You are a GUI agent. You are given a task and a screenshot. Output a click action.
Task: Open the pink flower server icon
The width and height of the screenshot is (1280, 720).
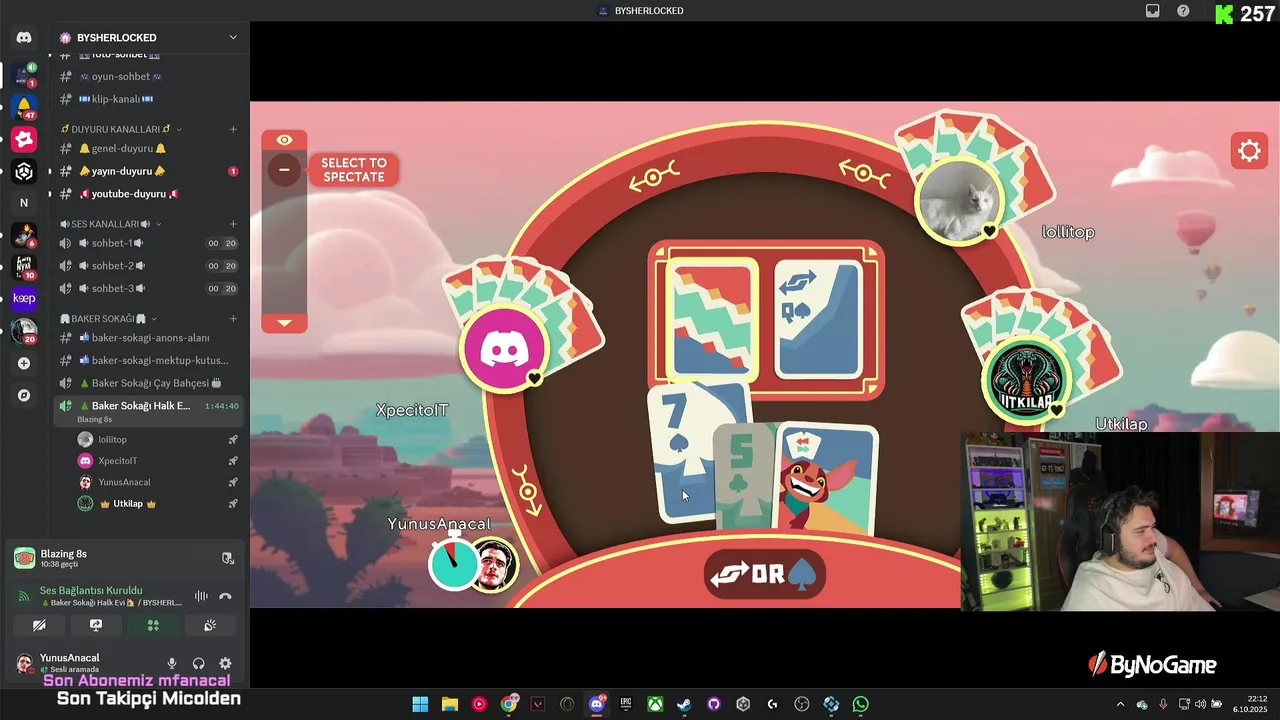24,139
